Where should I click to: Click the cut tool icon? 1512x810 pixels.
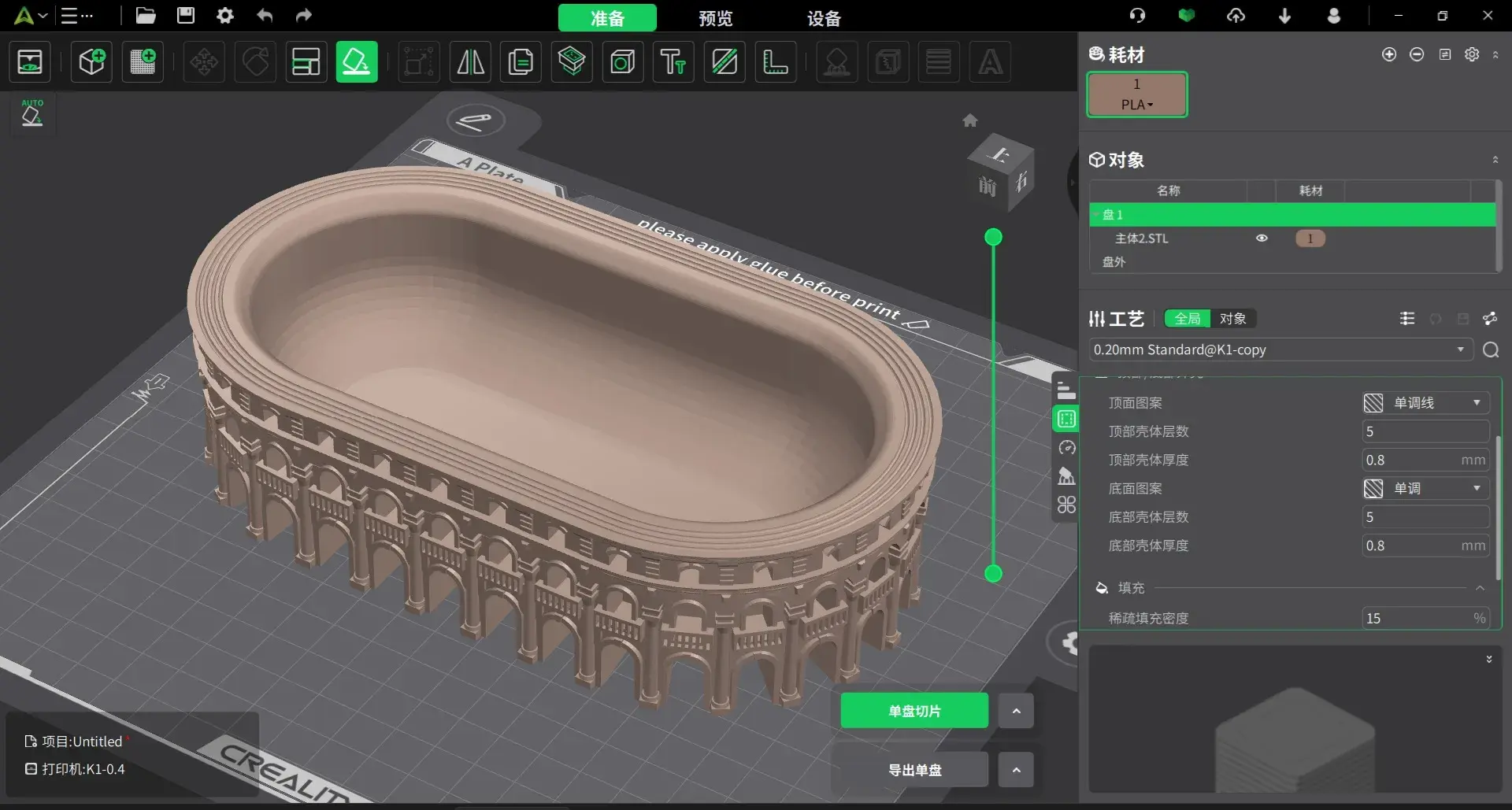pyautogui.click(x=724, y=61)
